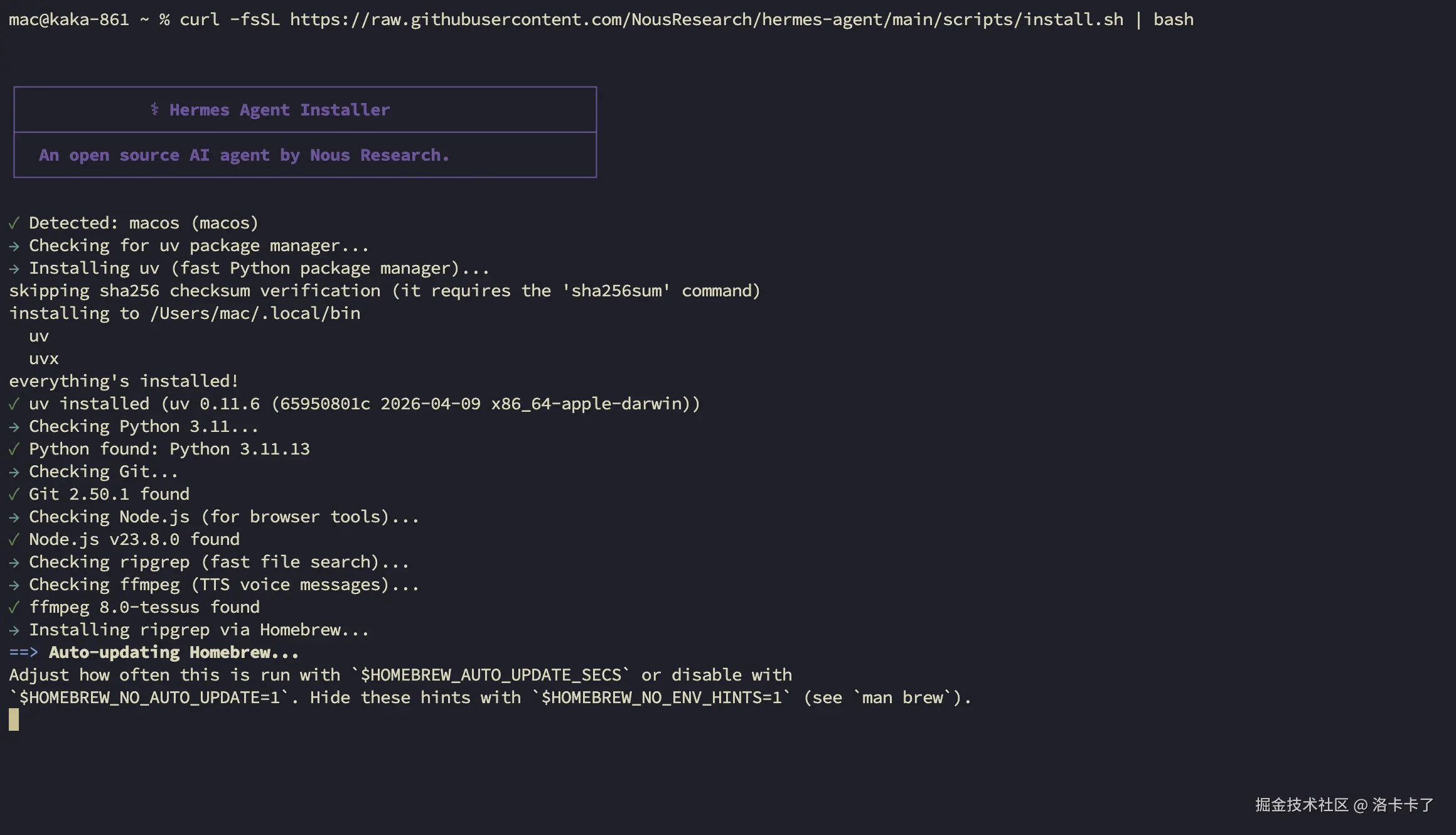Click checkmark next to uv installed line
Screen dimensions: 1456x835
[14, 404]
